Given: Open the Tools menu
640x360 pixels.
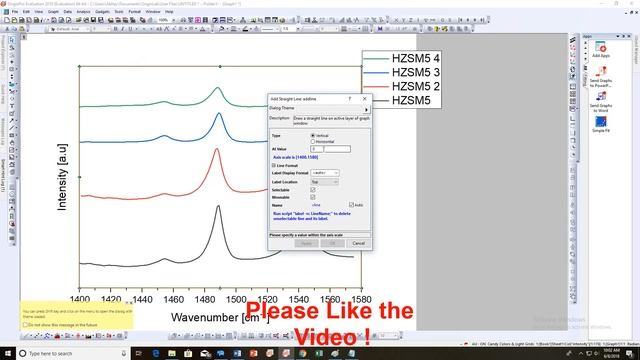Looking at the screenshot, I should [x=119, y=12].
